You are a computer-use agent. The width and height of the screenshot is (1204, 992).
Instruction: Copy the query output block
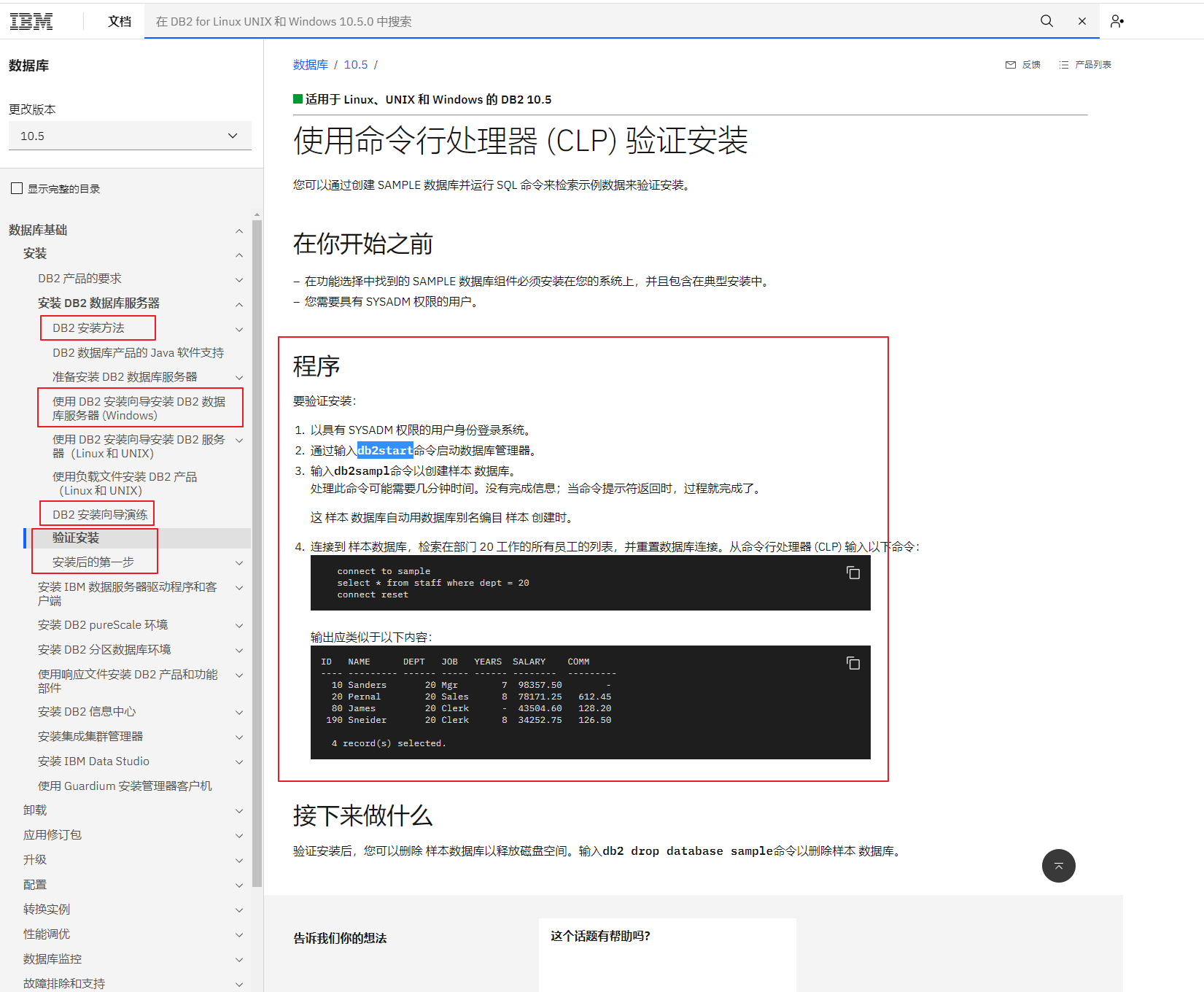853,663
